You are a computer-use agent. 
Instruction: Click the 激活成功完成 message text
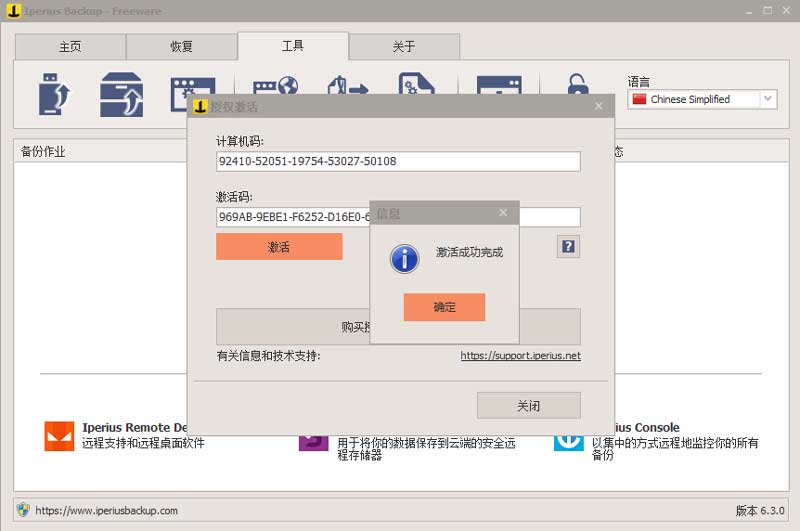[x=469, y=252]
